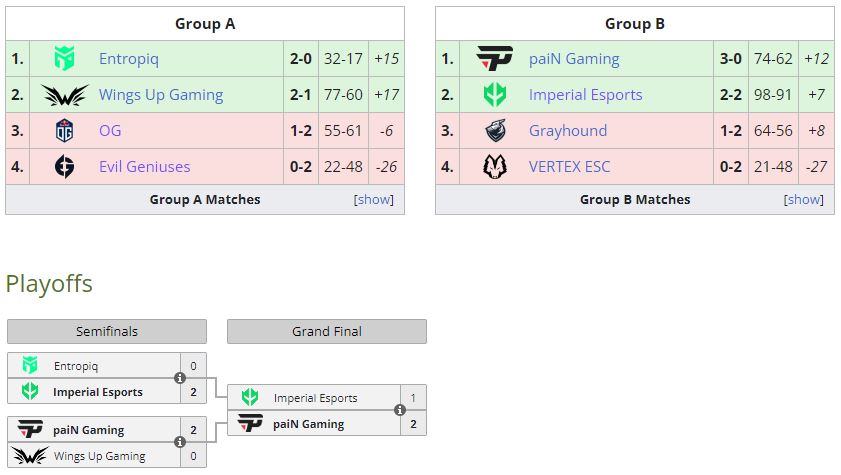Open Grand Final match info popup
The height and width of the screenshot is (475, 841).
point(400,410)
